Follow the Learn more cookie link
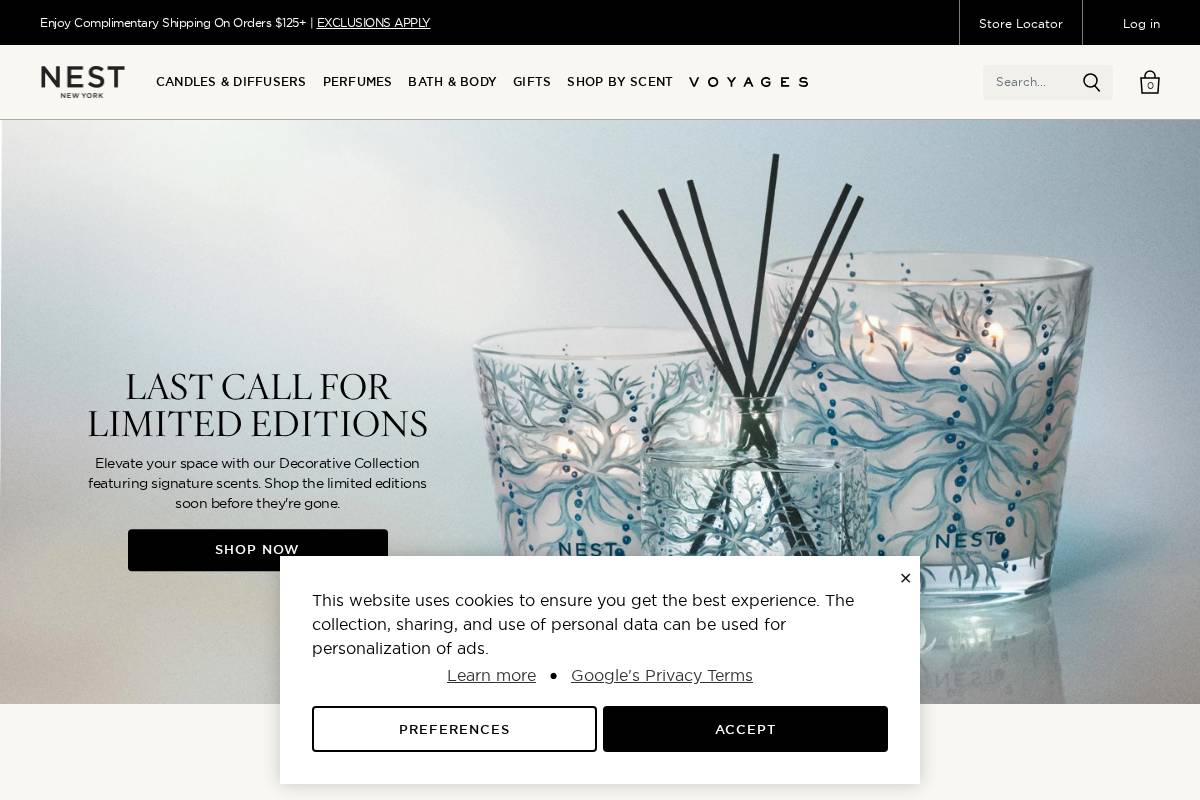The image size is (1200, 800). 491,676
